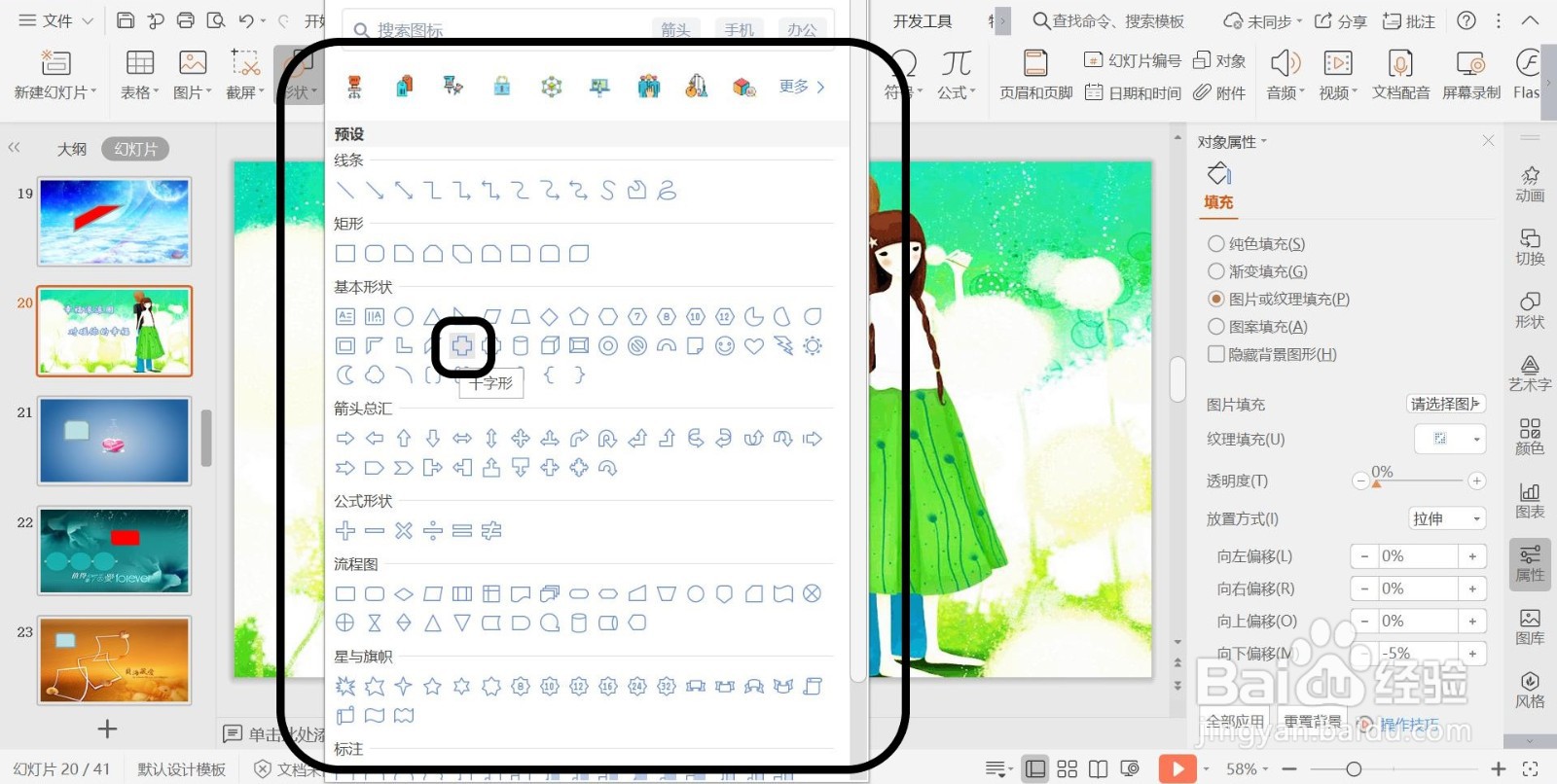This screenshot has width=1557, height=784.
Task: Open the Transition (切换) side panel
Action: (1530, 247)
